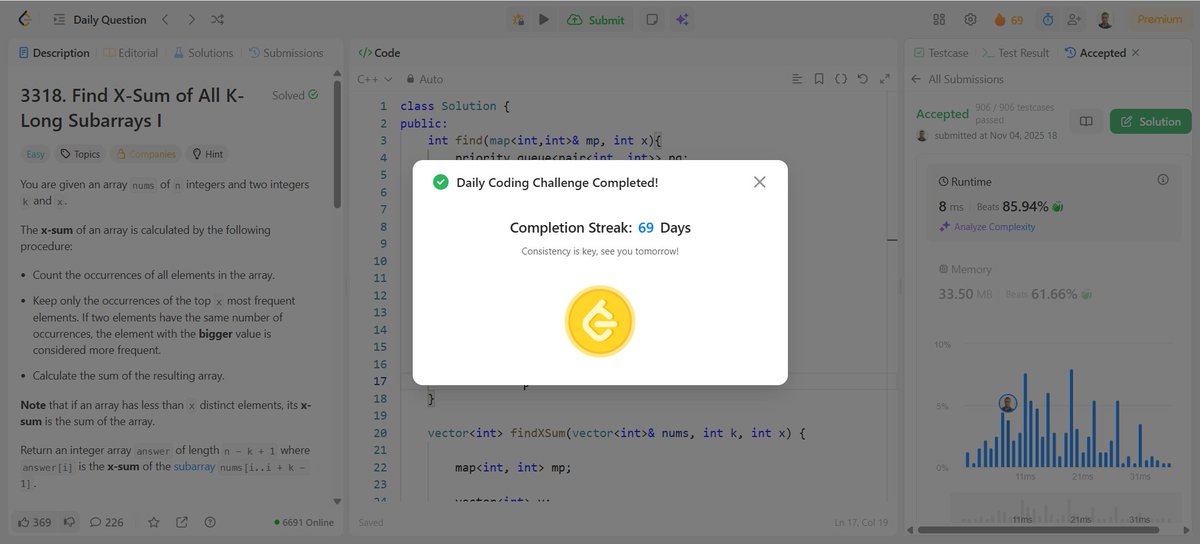The image size is (1200, 544).
Task: Click the debugger bug icon
Action: click(518, 19)
